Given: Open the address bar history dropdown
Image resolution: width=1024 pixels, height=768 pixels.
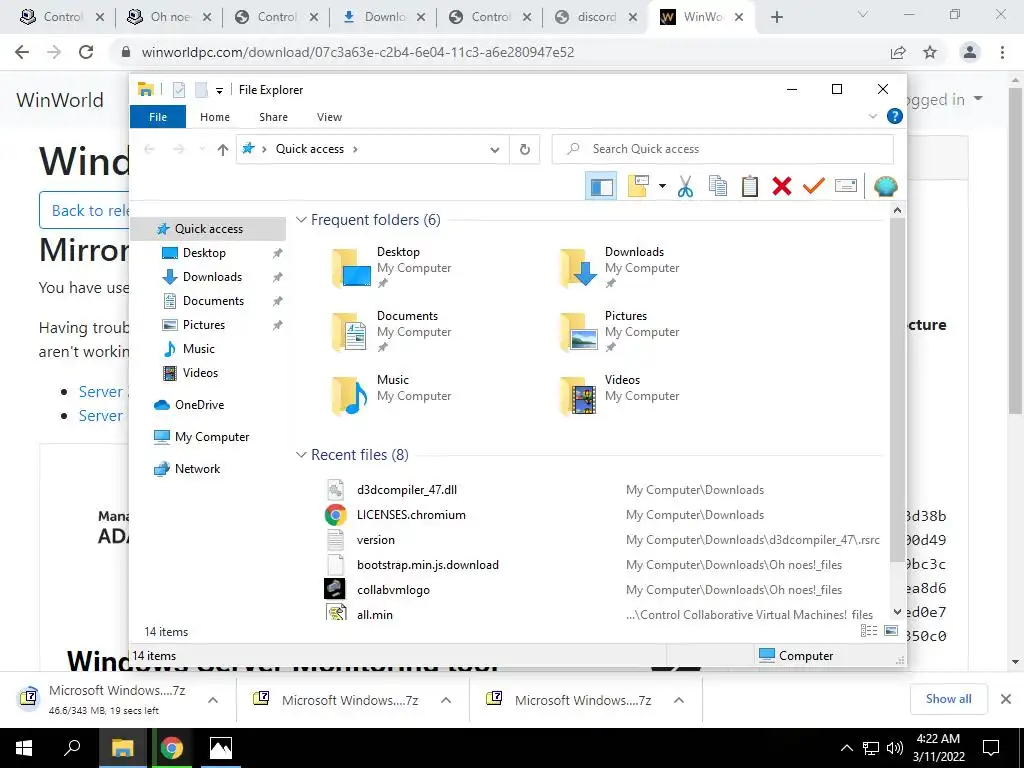Looking at the screenshot, I should 494,150.
